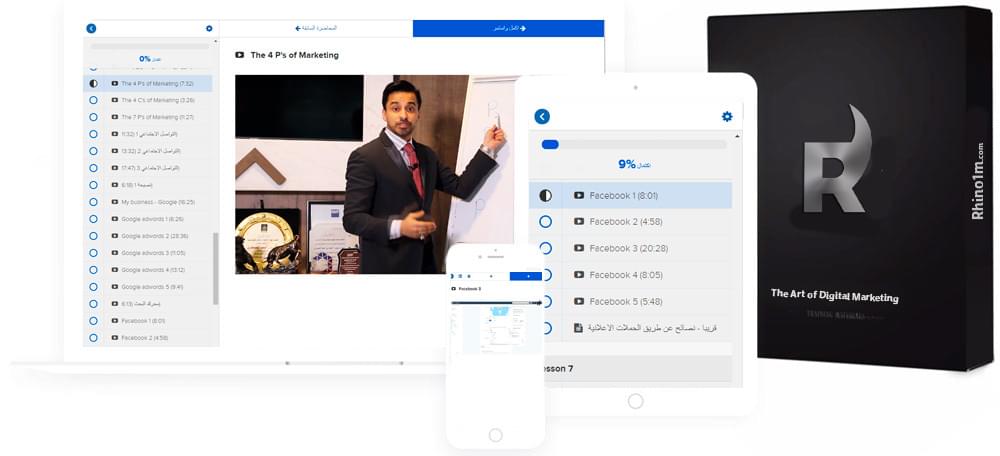Click The 4 P's of Marketing heading text
The height and width of the screenshot is (456, 1000).
(x=295, y=55)
